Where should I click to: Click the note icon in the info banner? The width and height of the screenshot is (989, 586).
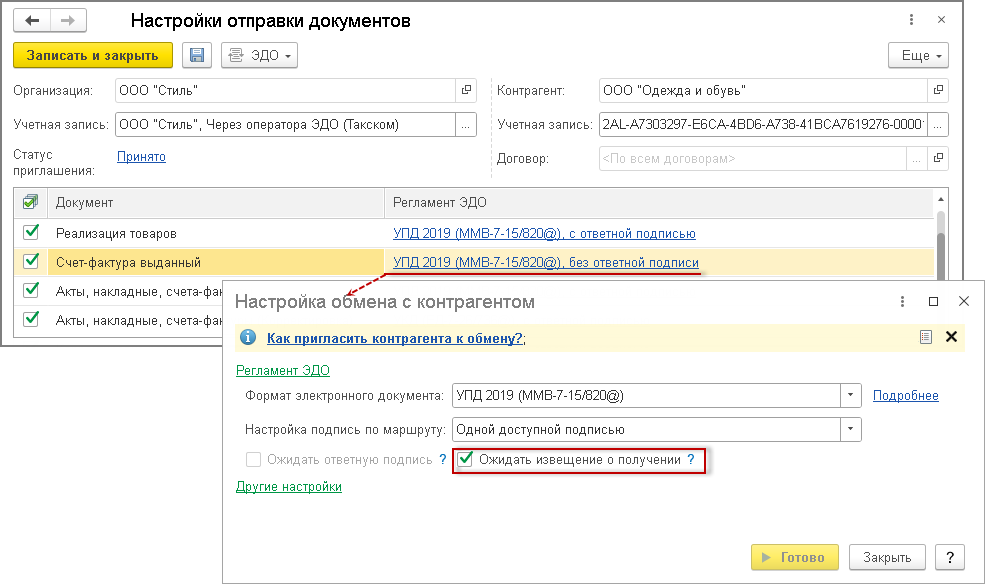click(x=926, y=338)
